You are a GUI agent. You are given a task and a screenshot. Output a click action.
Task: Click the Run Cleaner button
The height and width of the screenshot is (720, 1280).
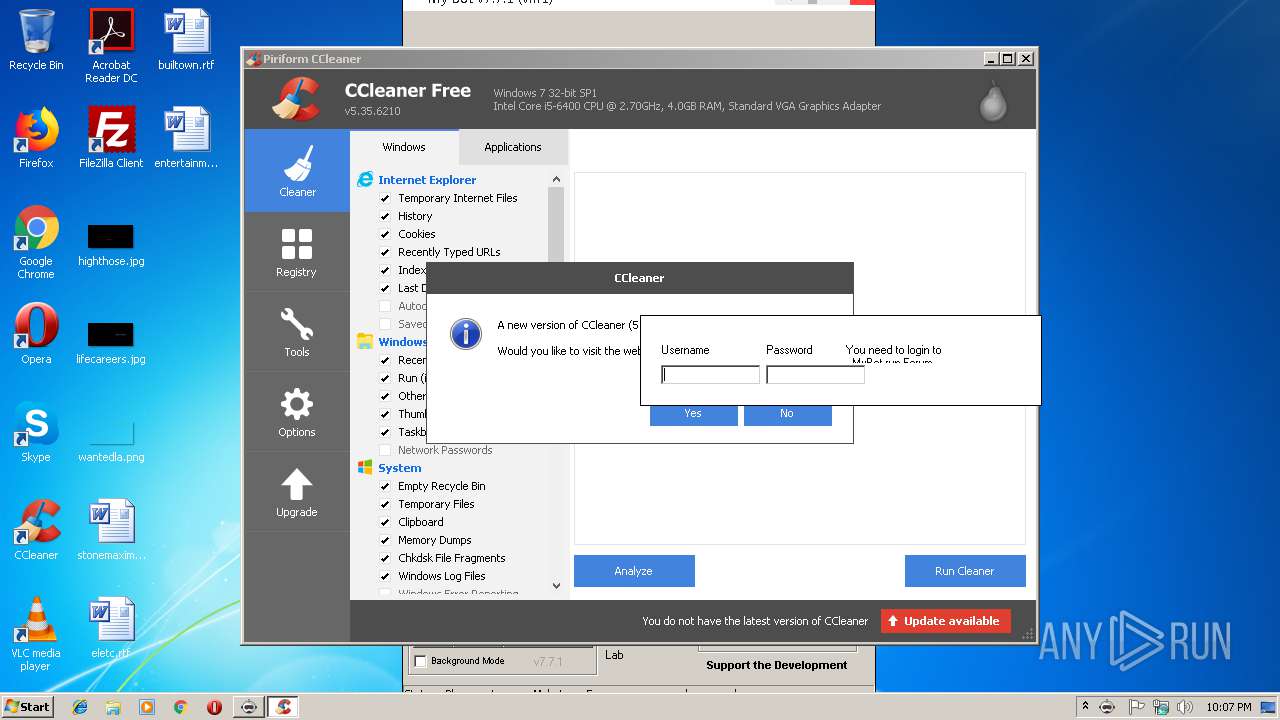click(965, 571)
